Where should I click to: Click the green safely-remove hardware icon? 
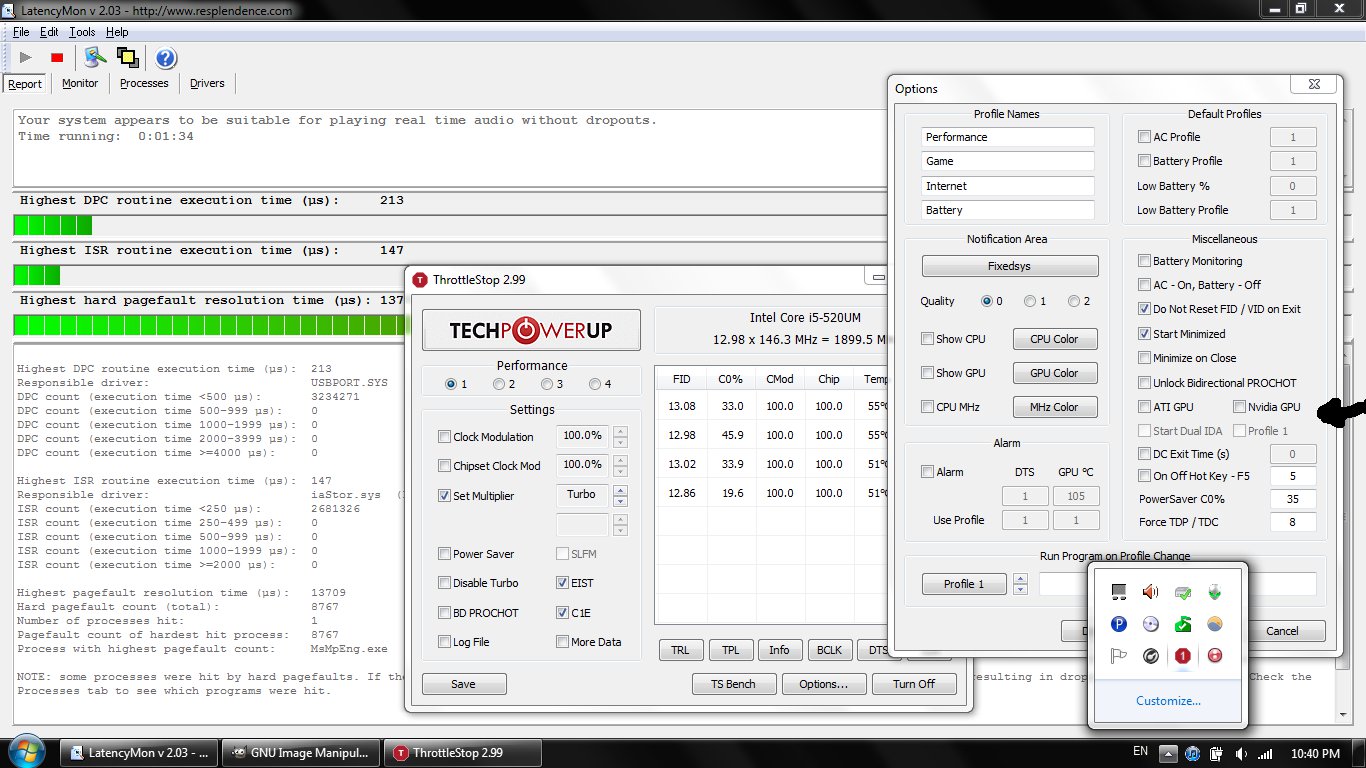coord(1183,624)
